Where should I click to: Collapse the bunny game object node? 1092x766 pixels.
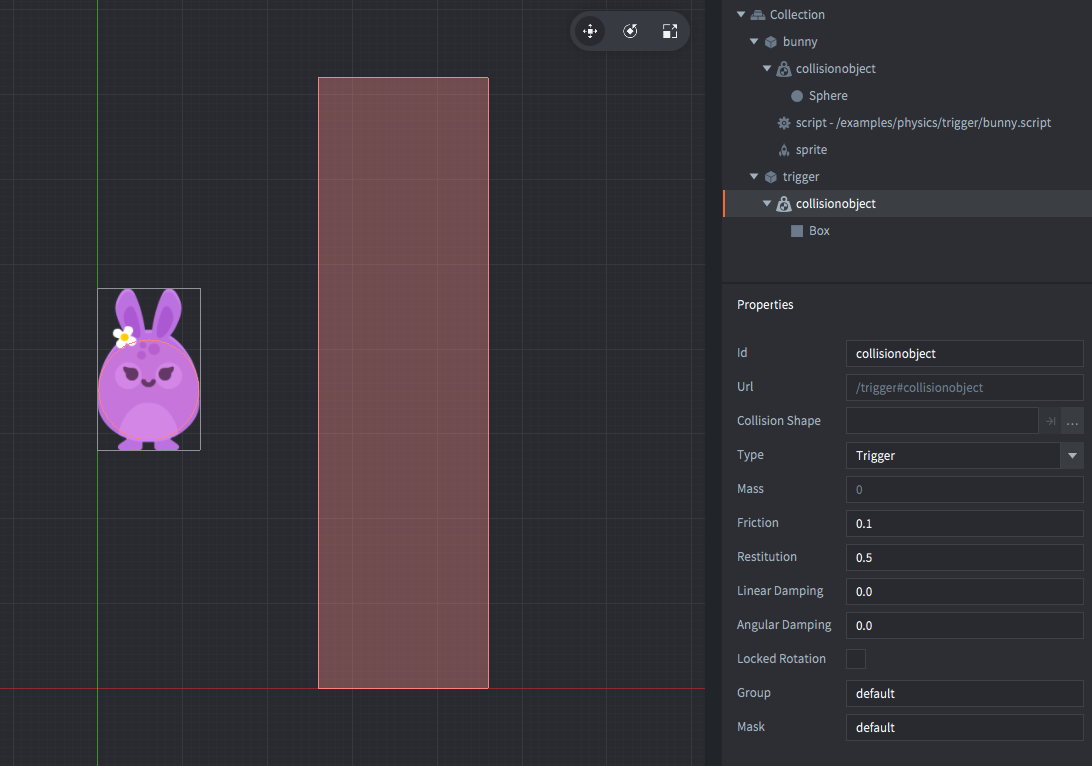754,42
